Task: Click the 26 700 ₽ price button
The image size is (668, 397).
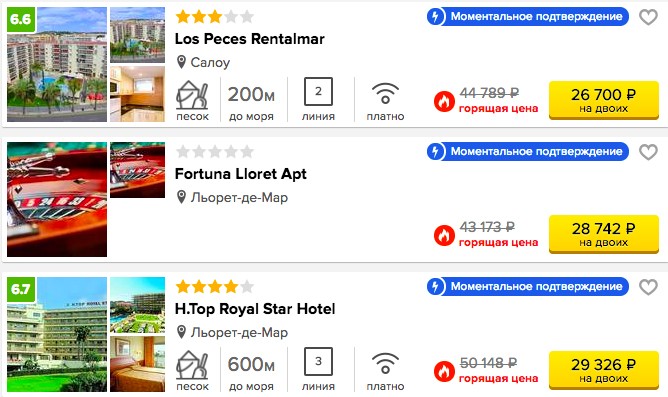Action: click(x=604, y=100)
